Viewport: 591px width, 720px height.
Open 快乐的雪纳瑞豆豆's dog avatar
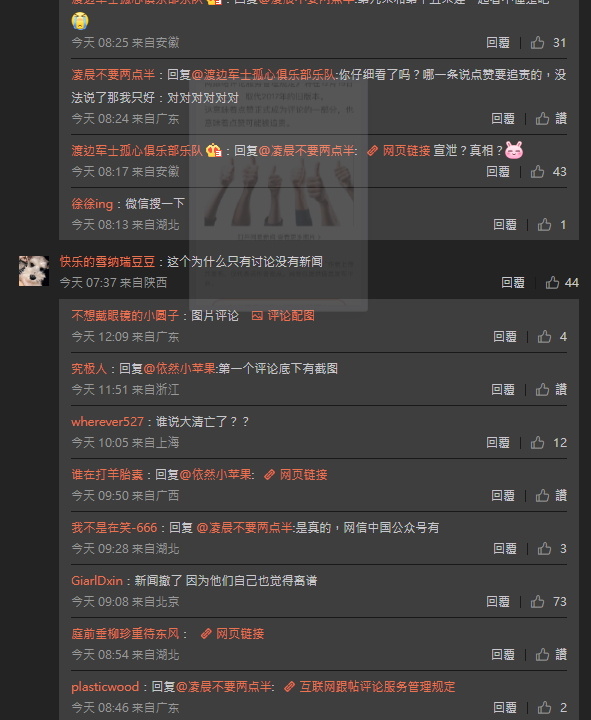click(34, 271)
